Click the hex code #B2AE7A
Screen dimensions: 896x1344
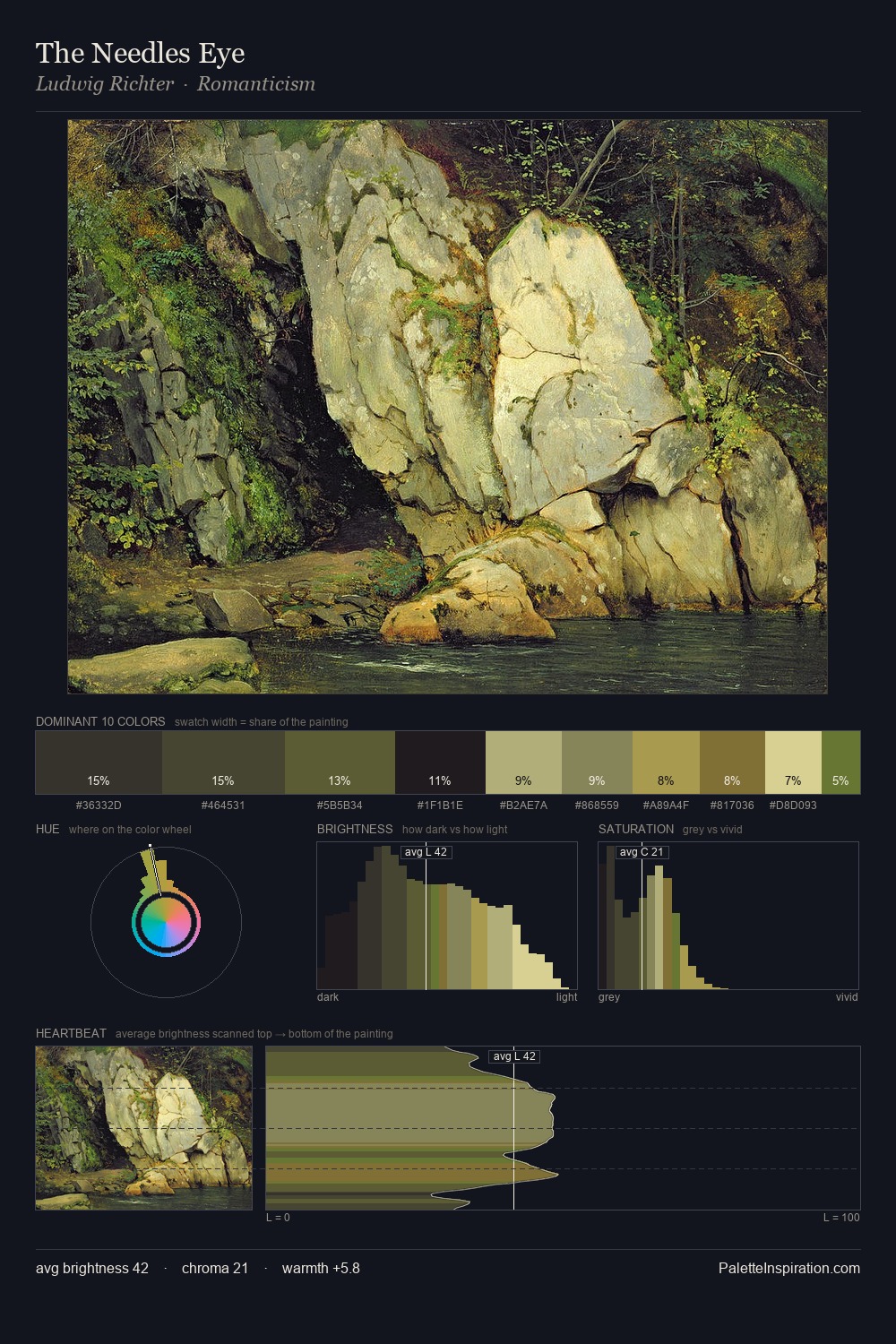[523, 806]
